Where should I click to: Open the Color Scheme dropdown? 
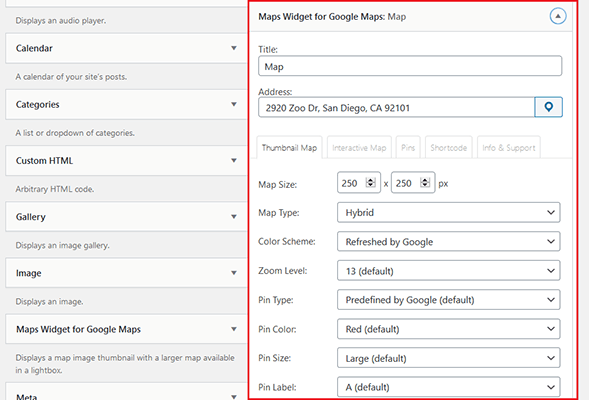(449, 242)
